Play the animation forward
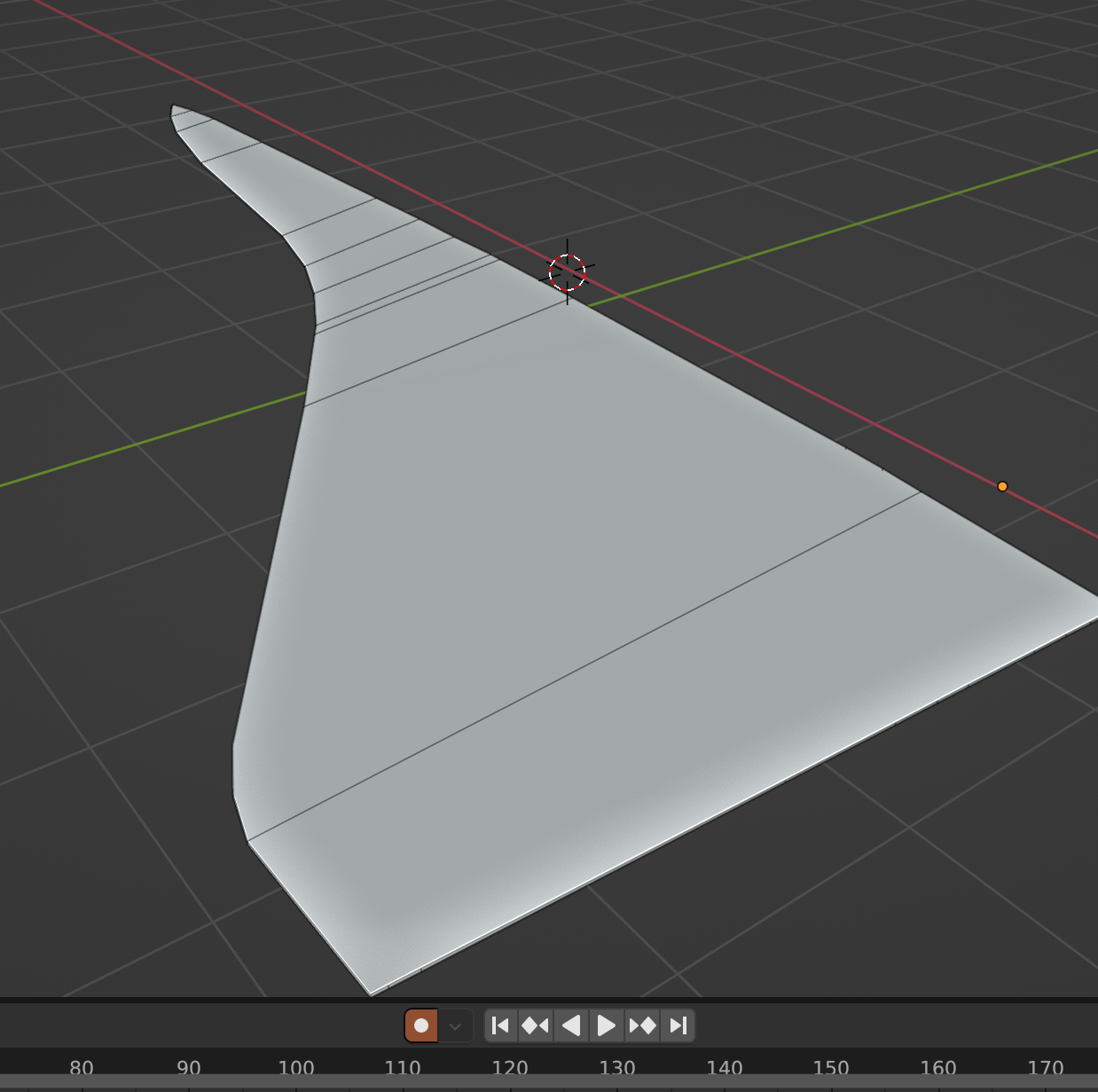Image resolution: width=1098 pixels, height=1092 pixels. (x=607, y=1025)
